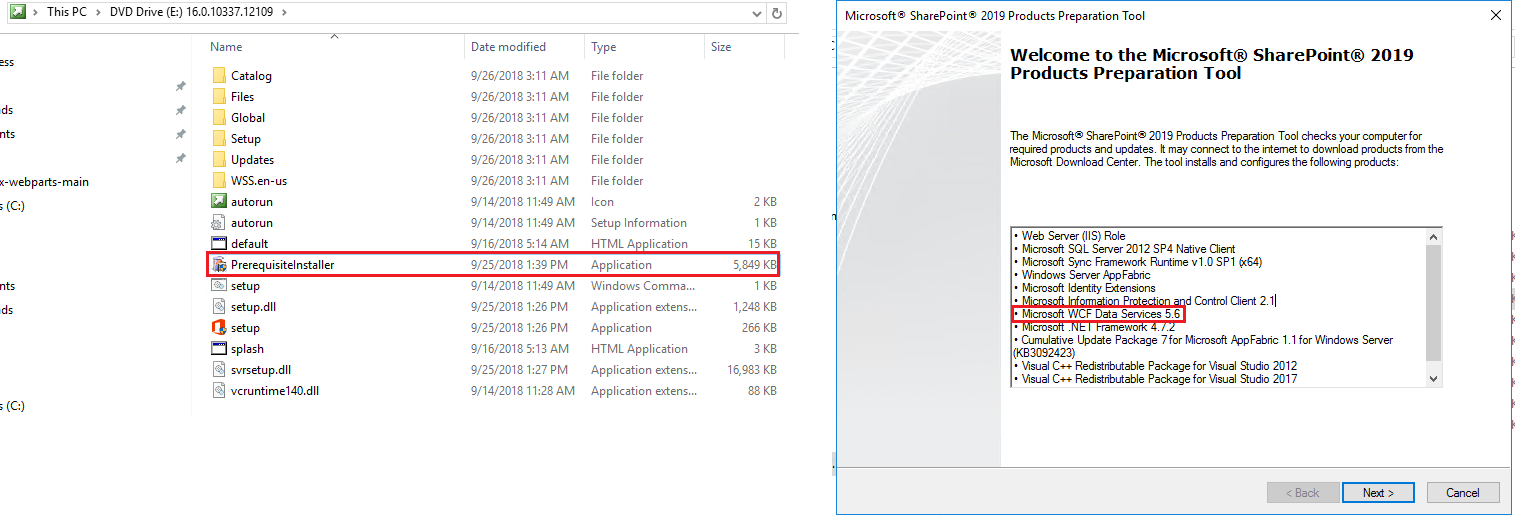Click the 'x-webparts-main' sidebar item

45,182
